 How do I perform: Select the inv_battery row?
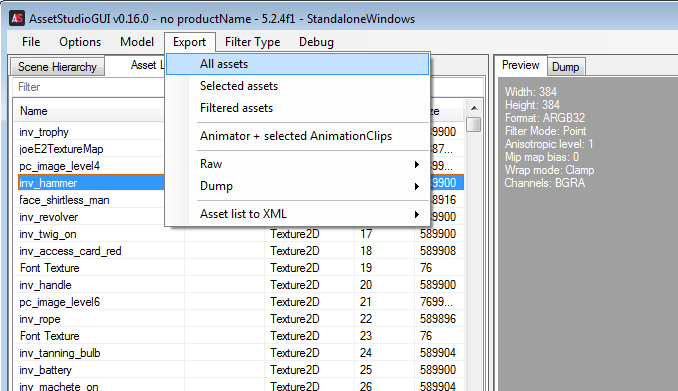[x=238, y=370]
